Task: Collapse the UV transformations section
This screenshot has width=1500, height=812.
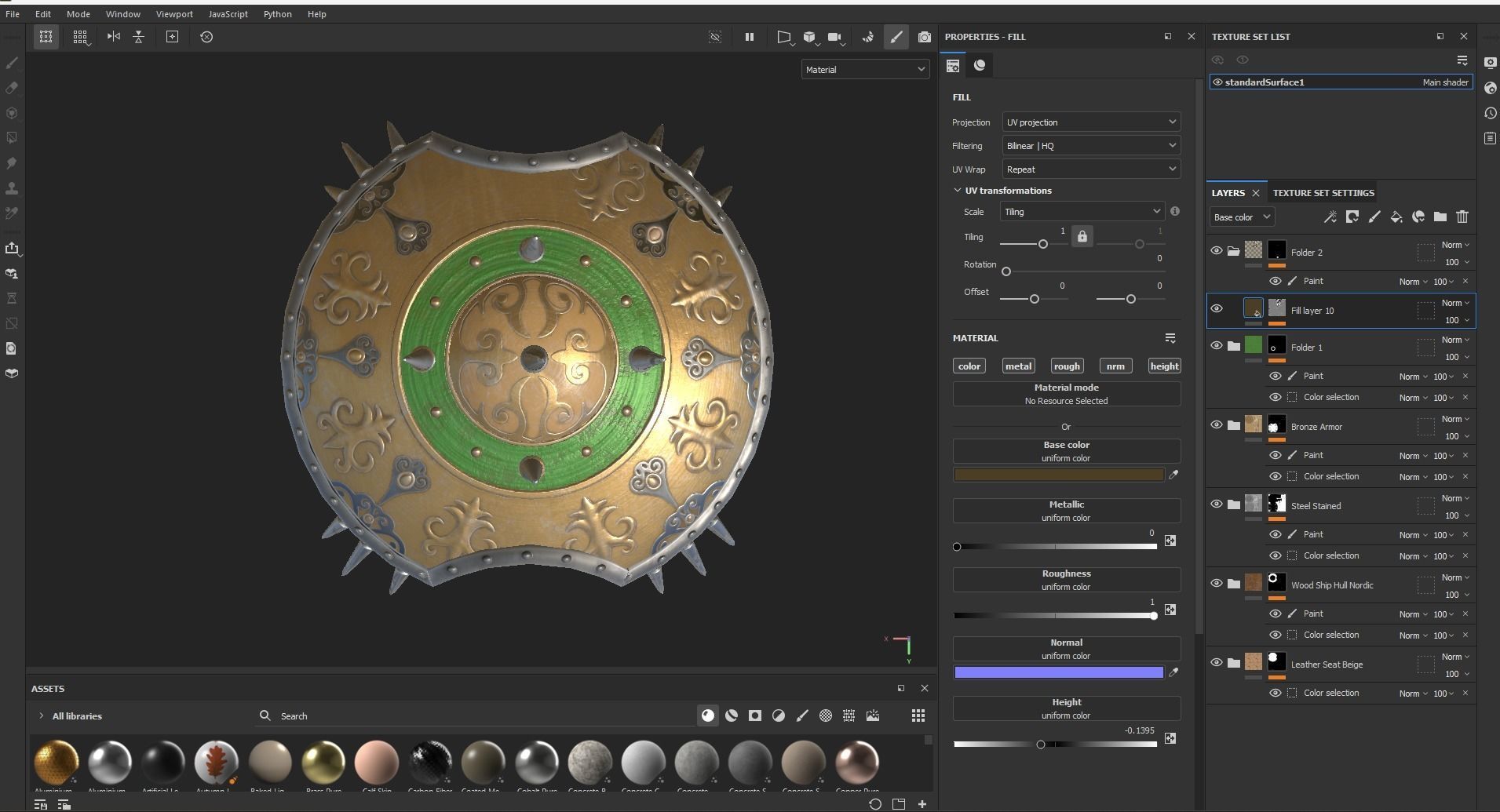Action: click(958, 191)
